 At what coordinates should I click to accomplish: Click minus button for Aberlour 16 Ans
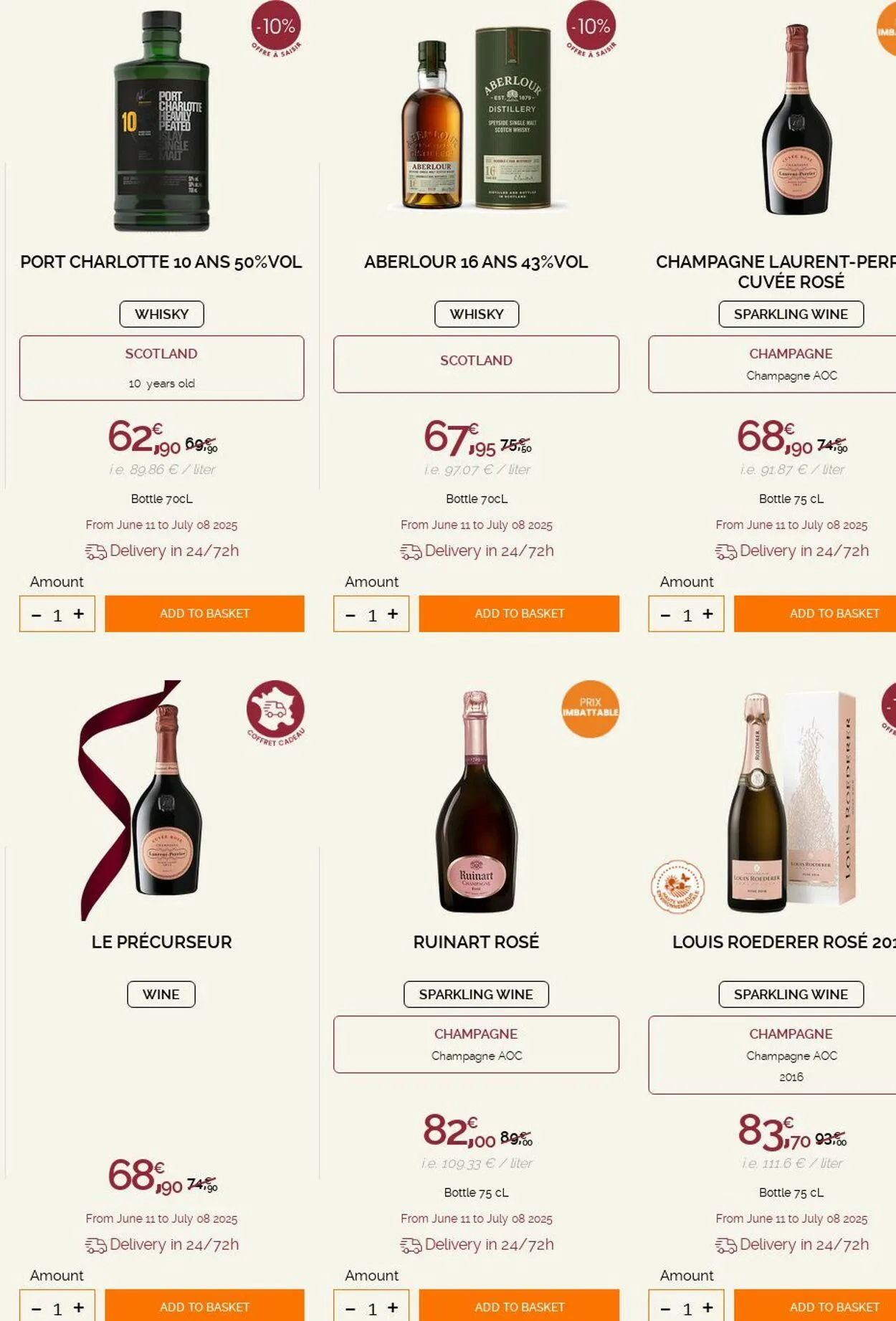pyautogui.click(x=351, y=615)
